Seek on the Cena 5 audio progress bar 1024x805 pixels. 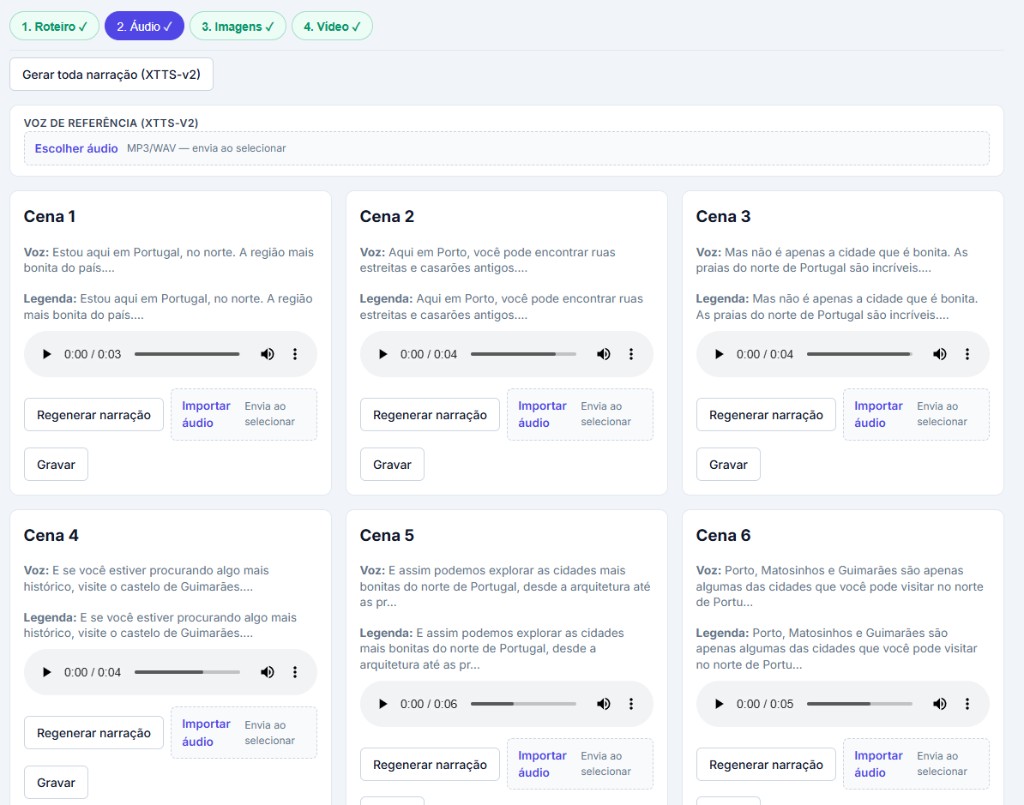point(523,704)
